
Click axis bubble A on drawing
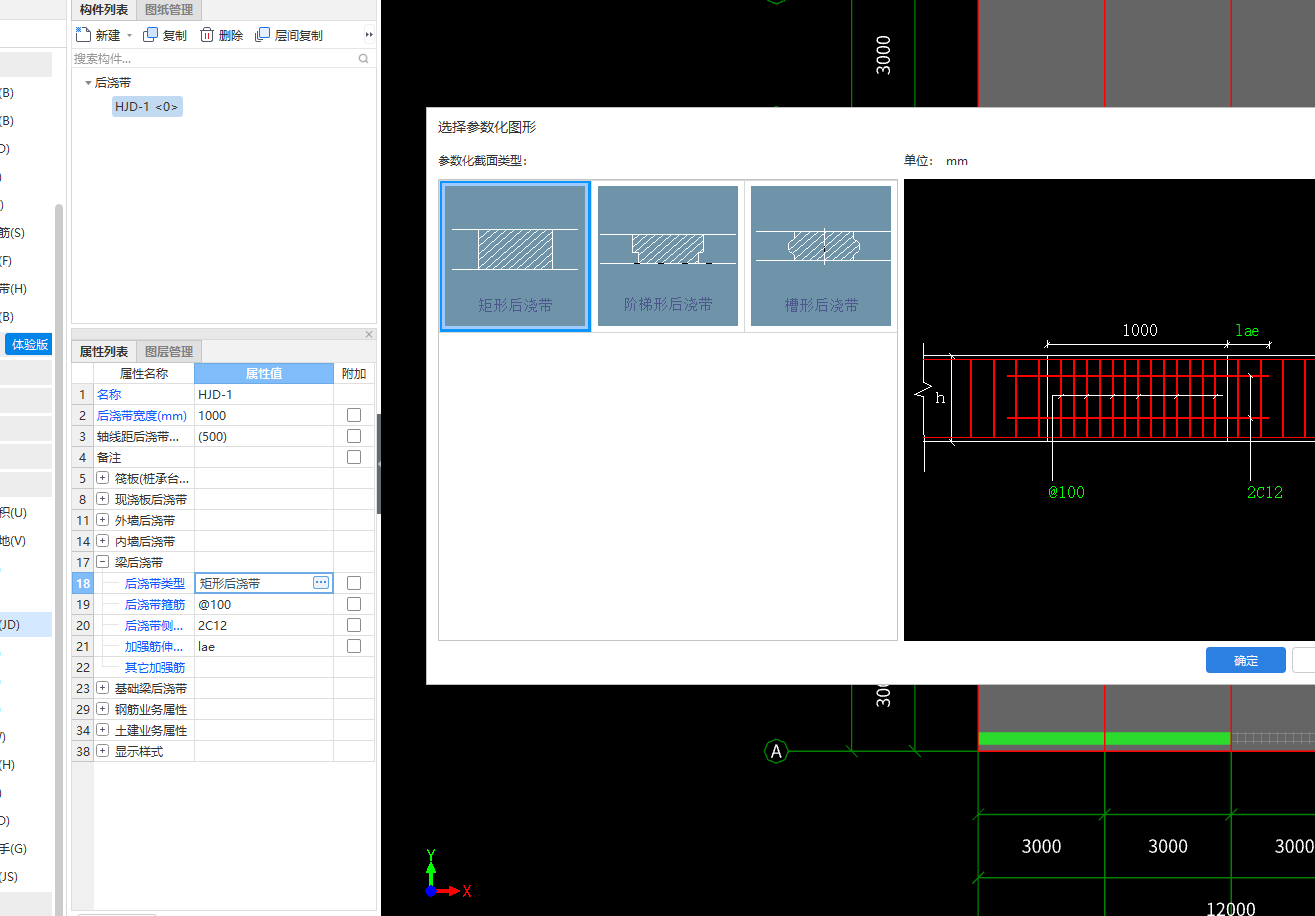[777, 751]
